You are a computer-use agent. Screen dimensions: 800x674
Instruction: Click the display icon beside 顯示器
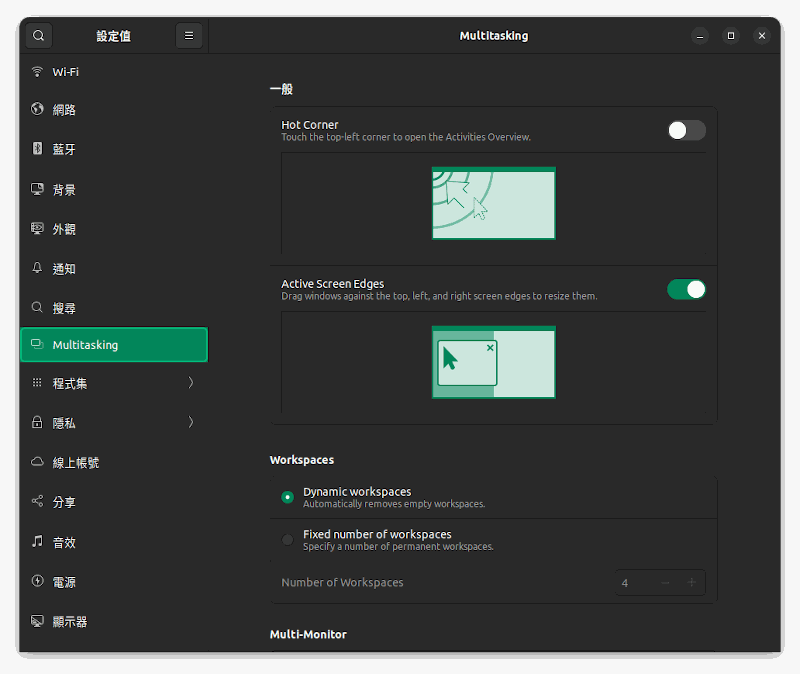point(37,621)
